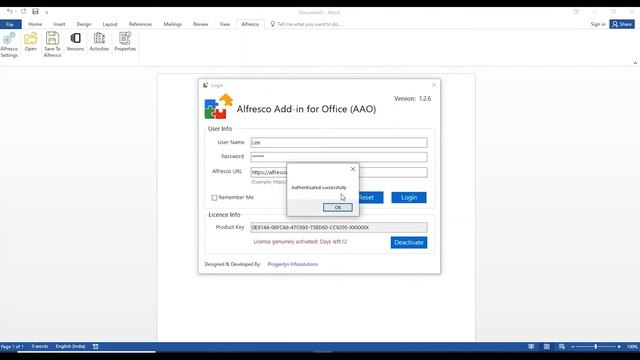Image resolution: width=640 pixels, height=360 pixels.
Task: Switch to the Layout tab
Action: coord(109,24)
